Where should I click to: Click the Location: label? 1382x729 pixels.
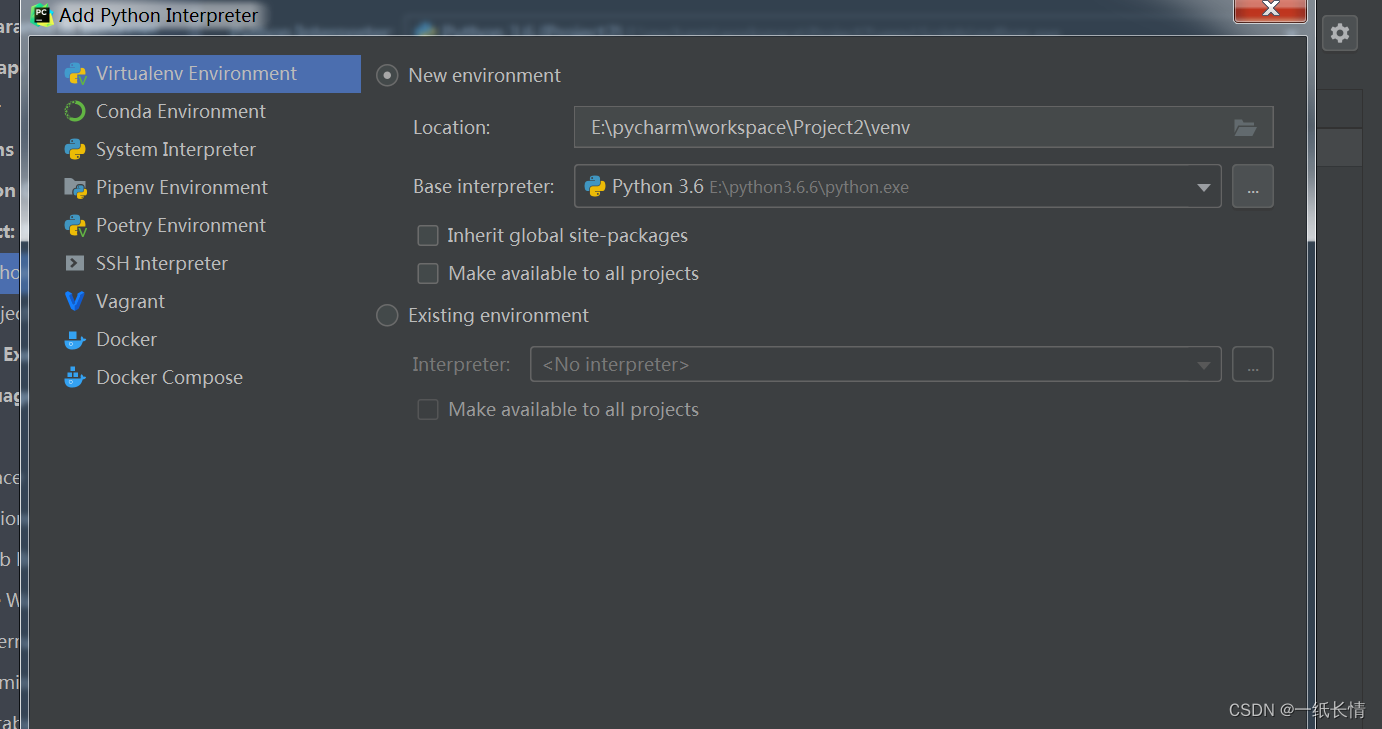coord(452,128)
